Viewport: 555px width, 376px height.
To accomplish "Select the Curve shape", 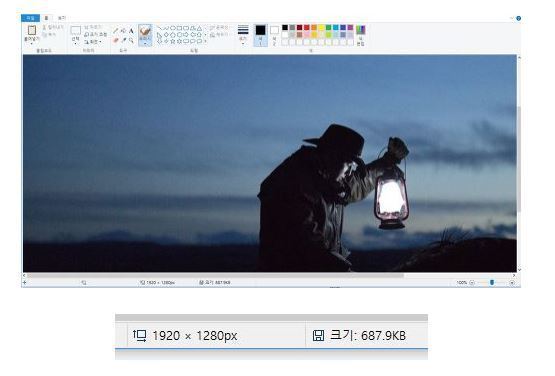I will (166, 28).
